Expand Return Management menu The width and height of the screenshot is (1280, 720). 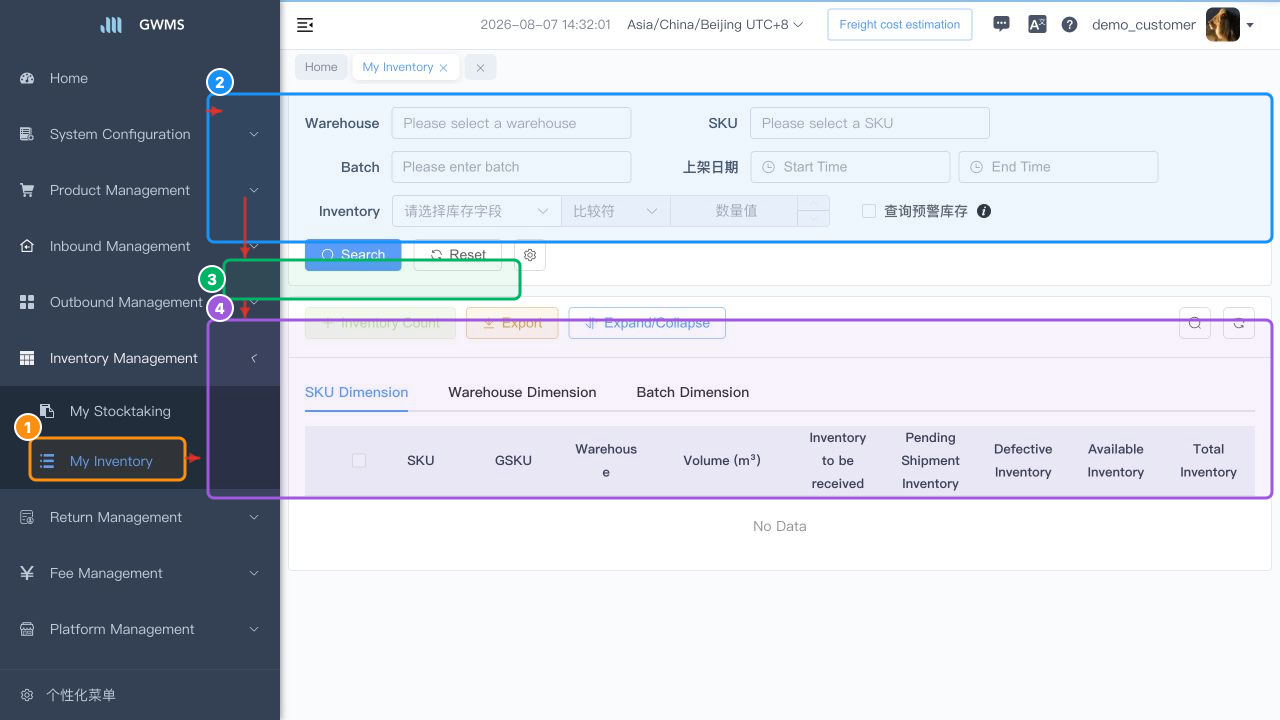pyautogui.click(x=140, y=517)
